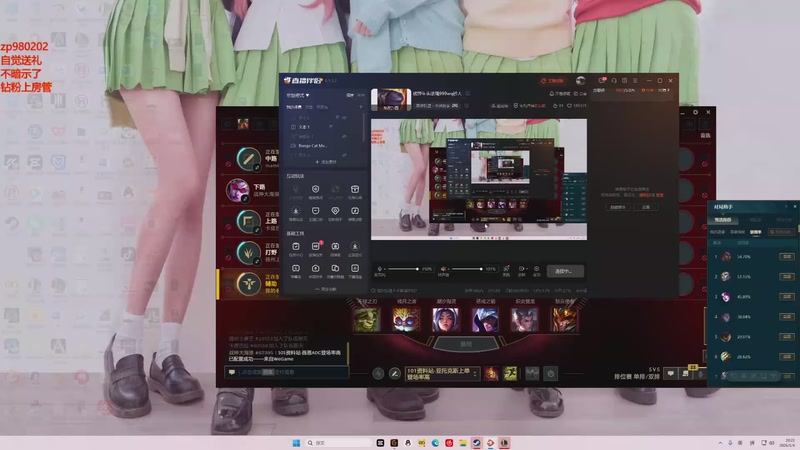Click select button for rank 3 champion
800x450 pixels.
click(x=787, y=296)
